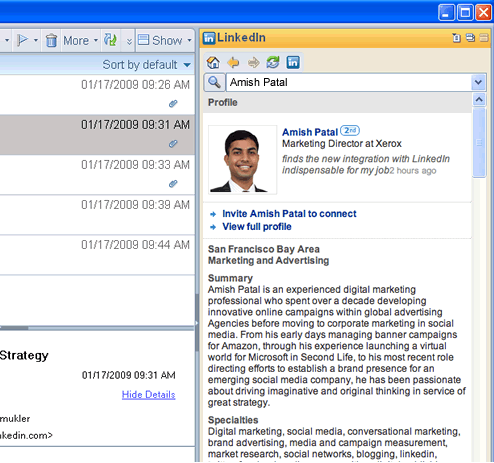494x463 pixels.
Task: Click paperclip on the 09:26 AM message
Action: pos(173,104)
